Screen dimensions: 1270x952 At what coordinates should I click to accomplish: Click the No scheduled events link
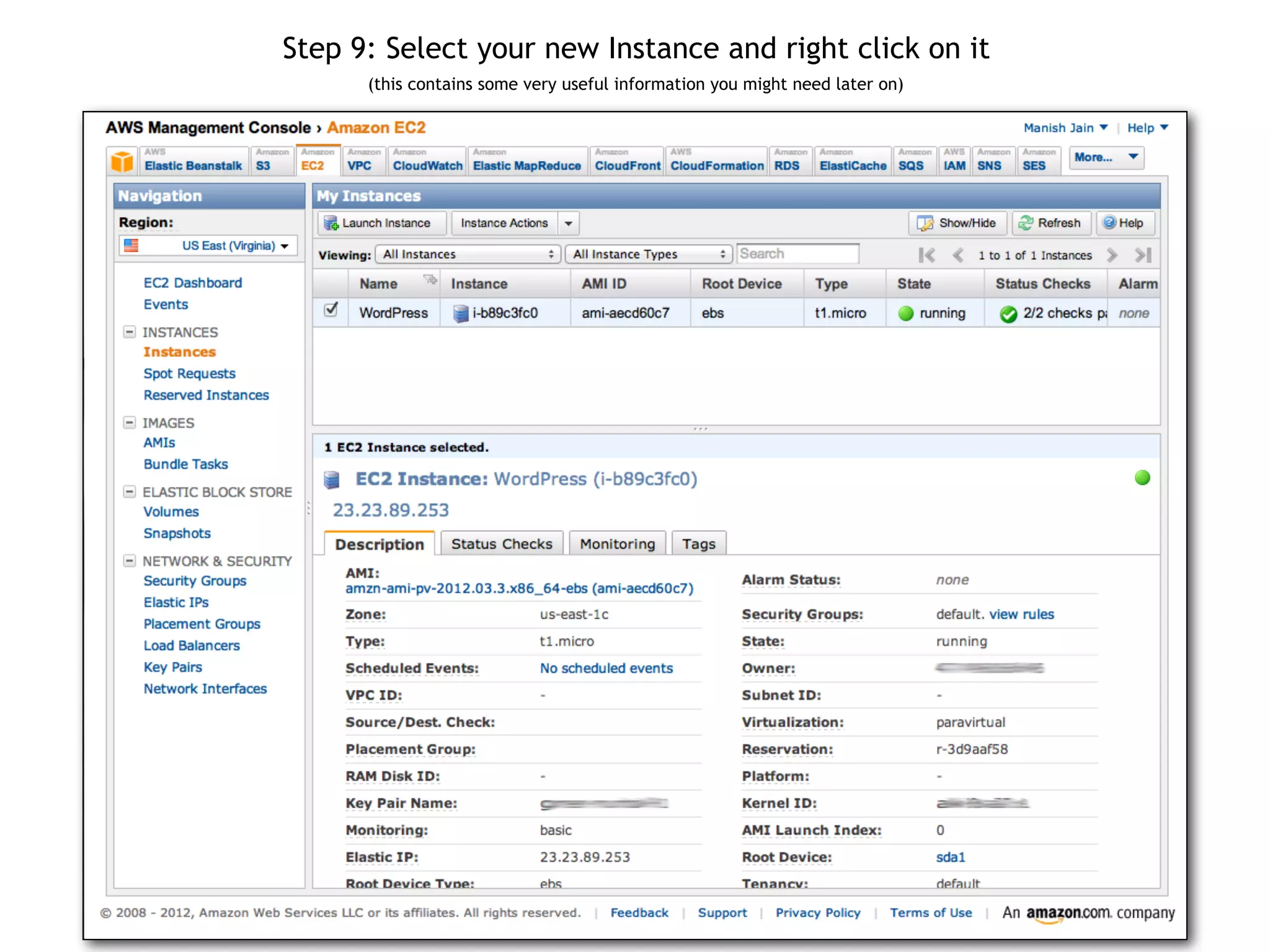[606, 668]
